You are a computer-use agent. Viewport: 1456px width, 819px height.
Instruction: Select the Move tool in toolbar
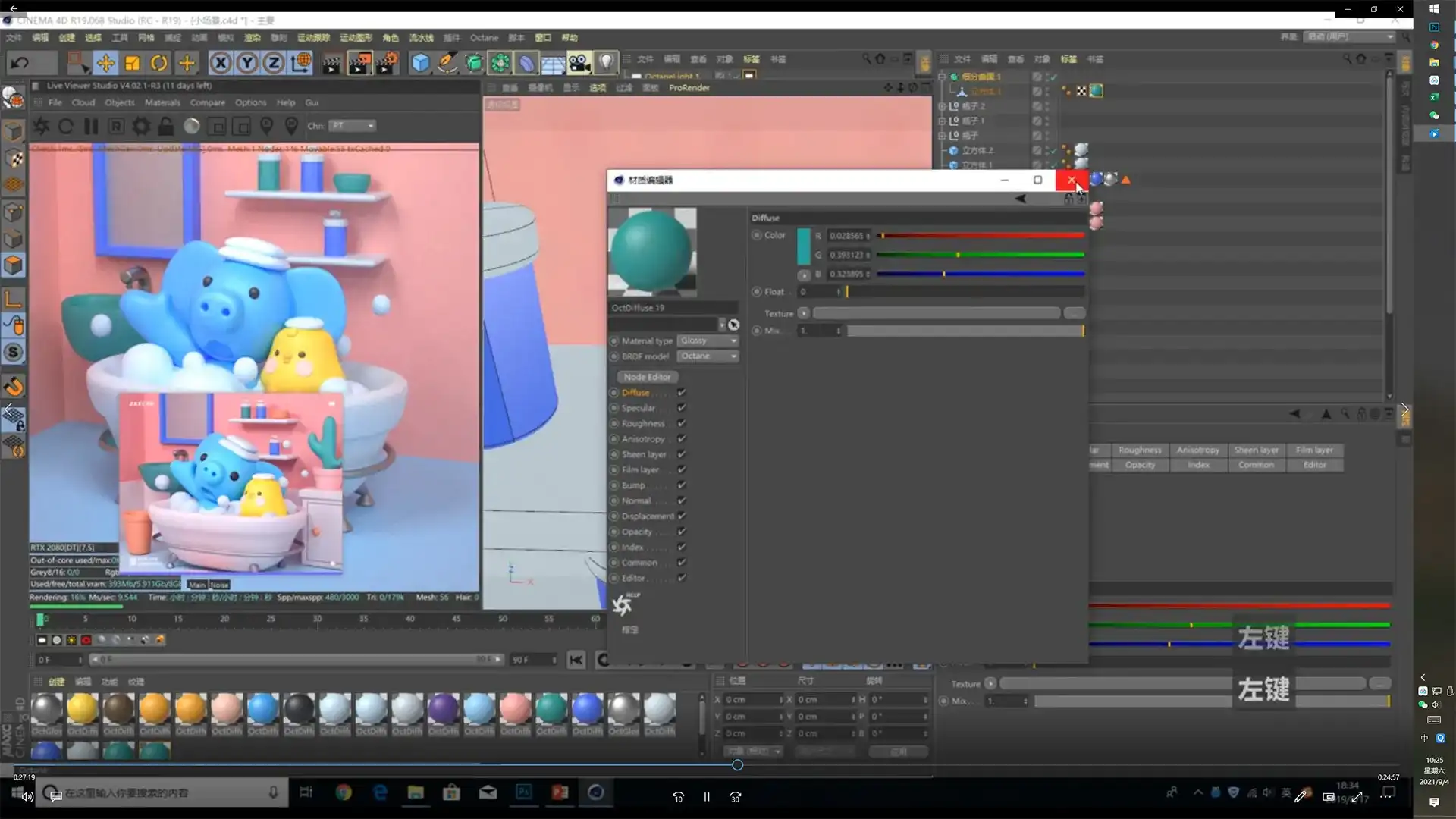point(105,63)
